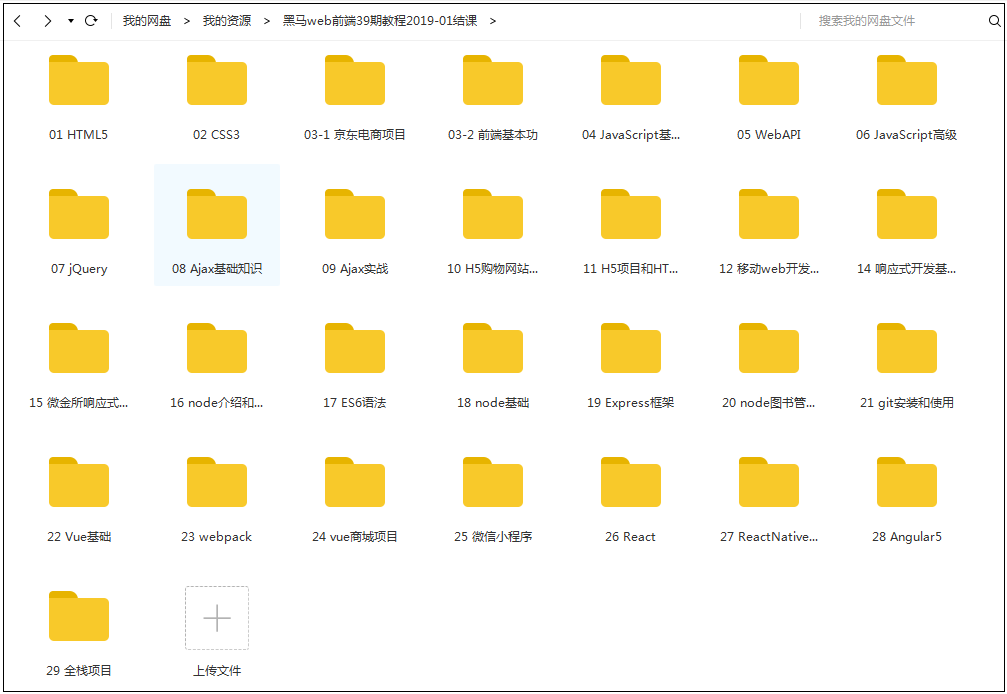This screenshot has width=1007, height=694.
Task: Go forward with the right arrow
Action: pos(48,21)
